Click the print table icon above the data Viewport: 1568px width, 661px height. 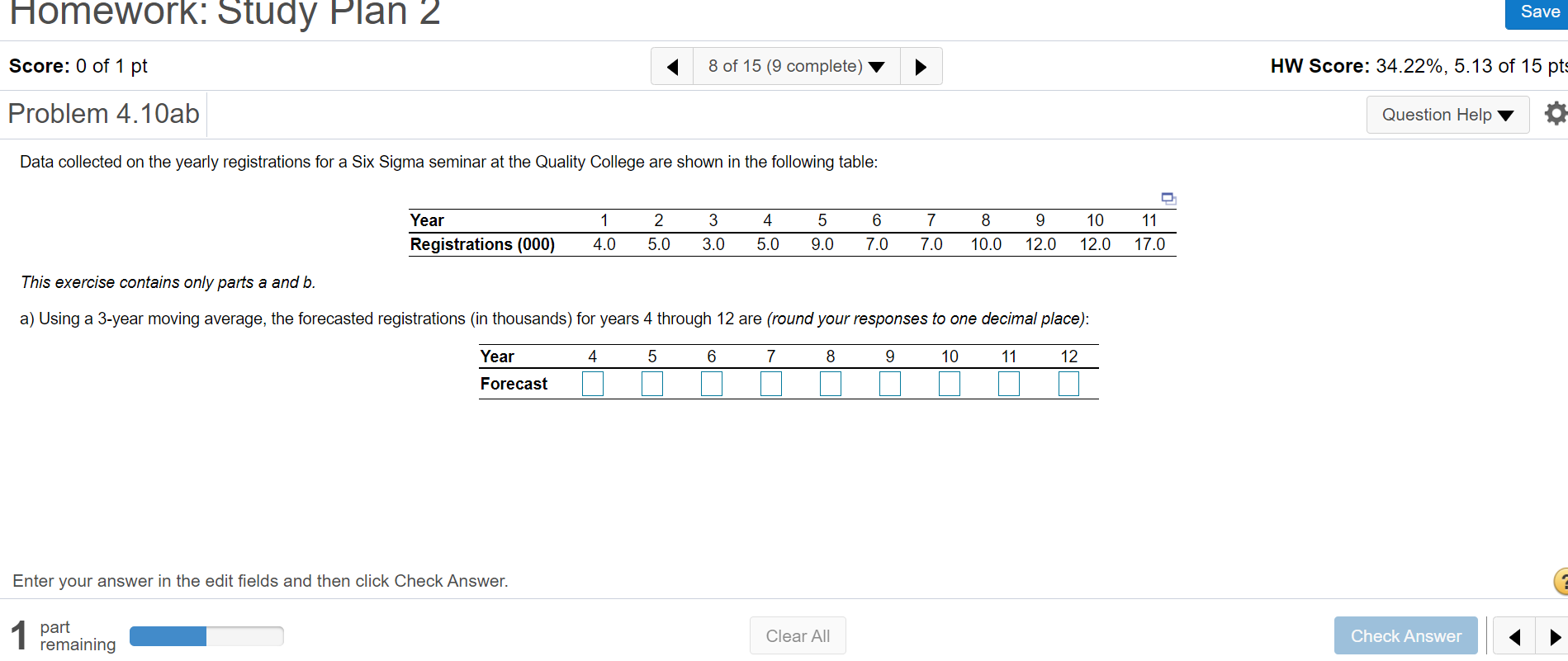(1168, 198)
